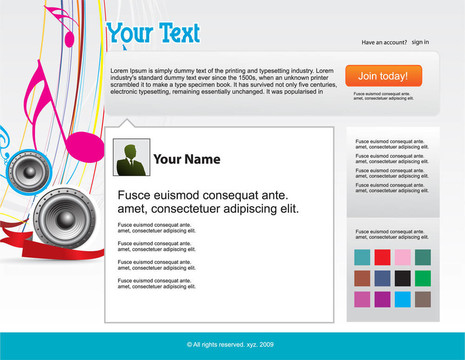Pick the magenta-pink bottom row swatch
Viewport: 465px width, 360px height.
[x=362, y=299]
